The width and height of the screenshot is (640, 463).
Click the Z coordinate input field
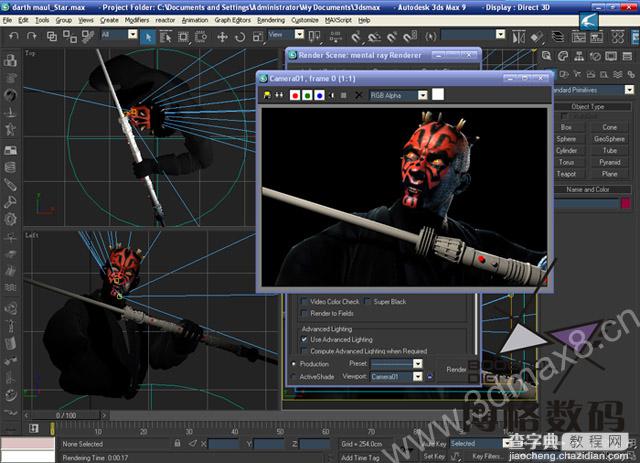click(314, 443)
